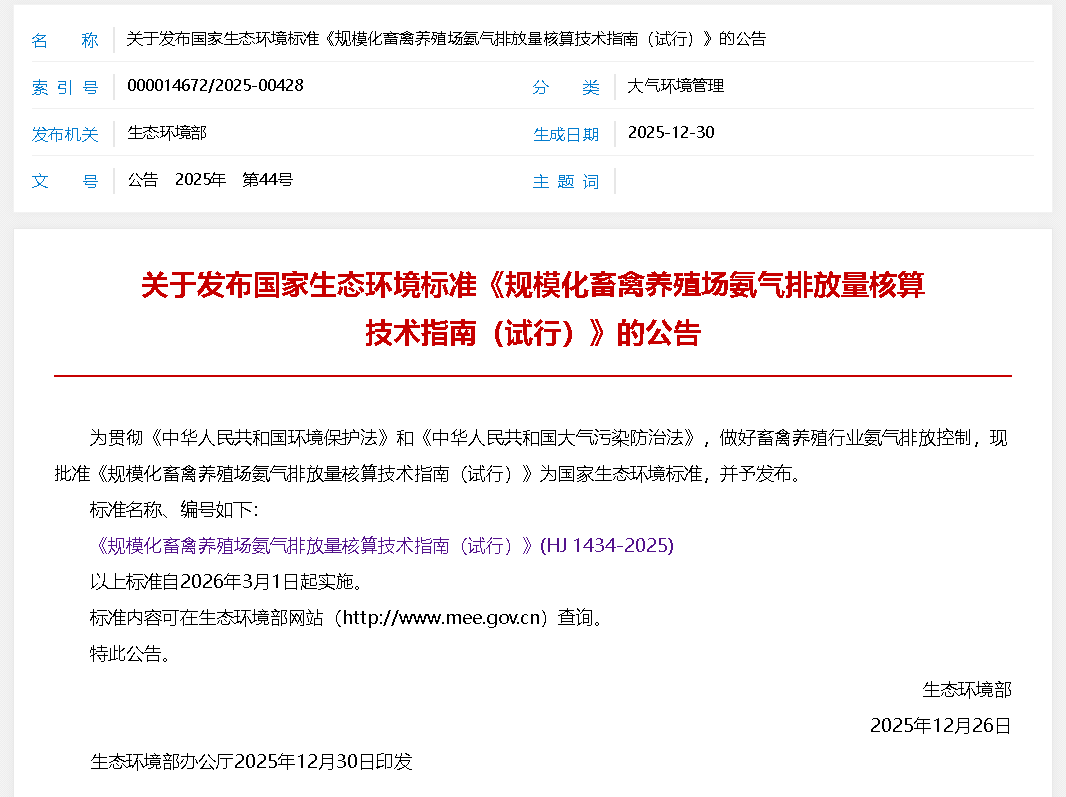
Task: Click the 生成日期 field label
Action: (x=565, y=134)
